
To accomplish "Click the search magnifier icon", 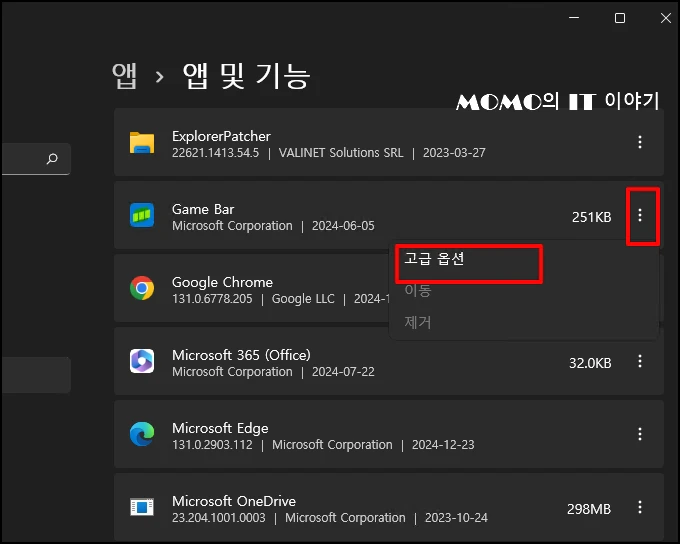I will tap(52, 159).
